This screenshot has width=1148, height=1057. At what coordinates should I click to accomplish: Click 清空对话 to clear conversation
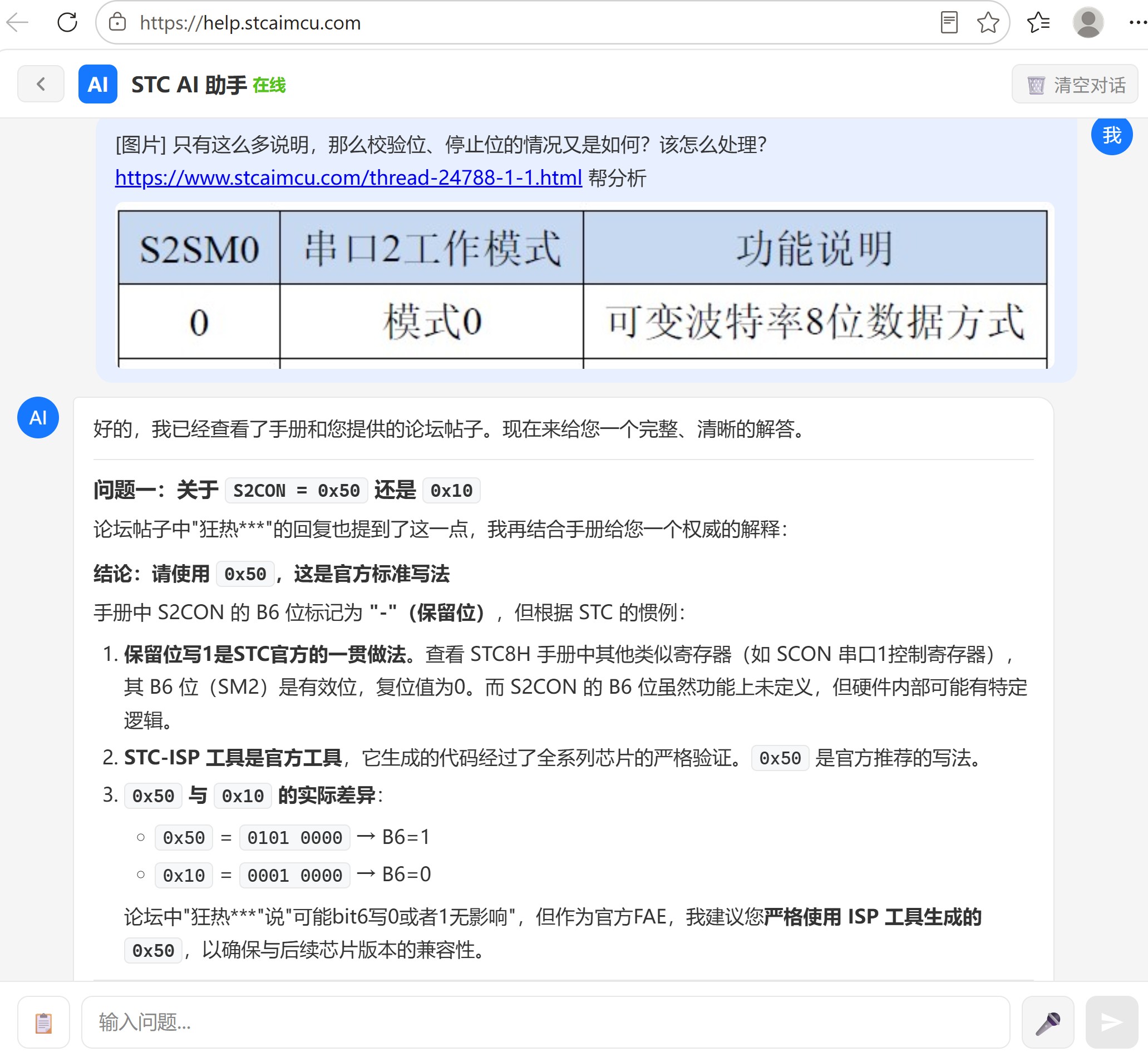(1075, 84)
